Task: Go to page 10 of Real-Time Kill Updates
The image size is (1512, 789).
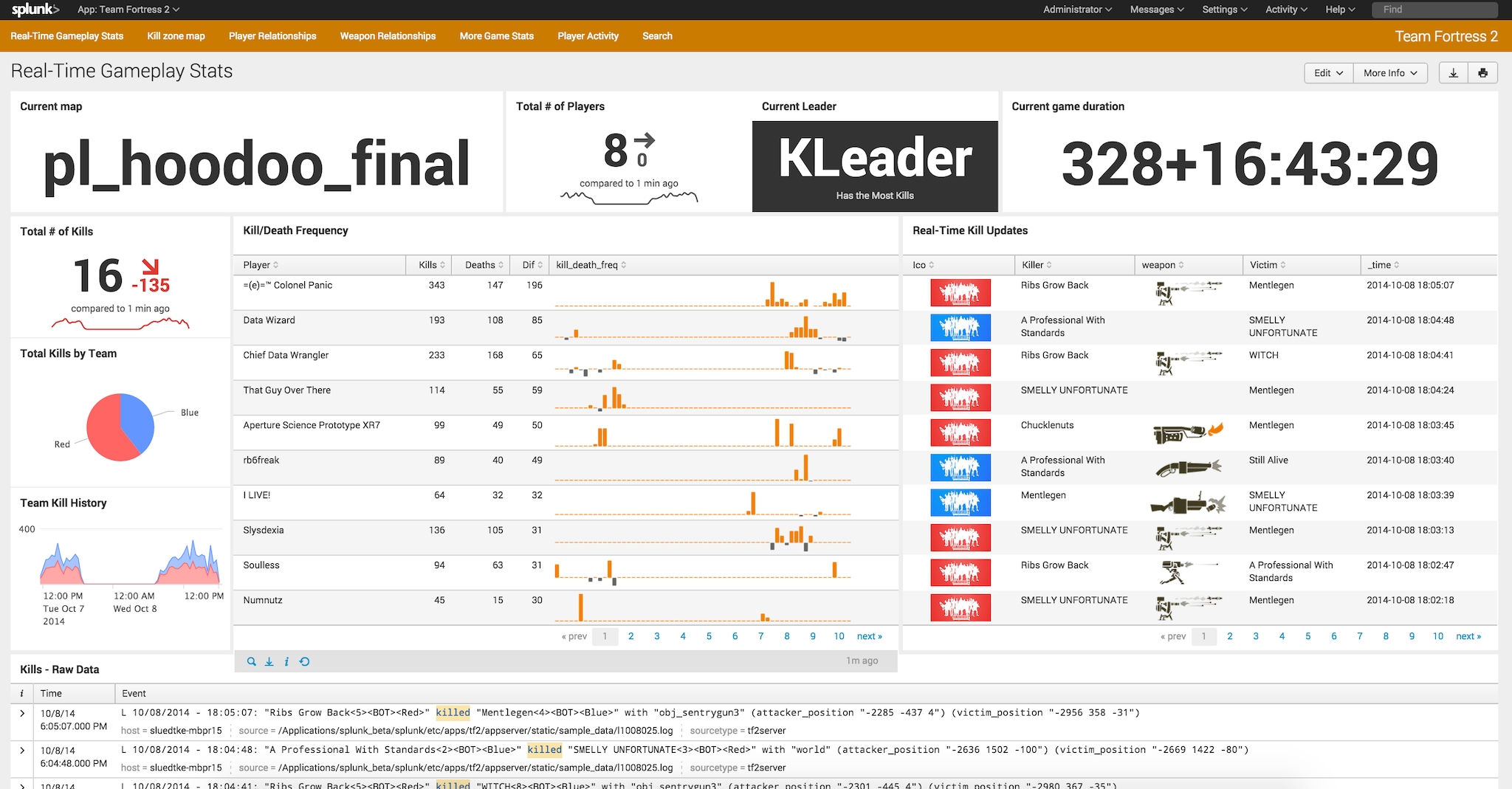Action: [x=1437, y=636]
